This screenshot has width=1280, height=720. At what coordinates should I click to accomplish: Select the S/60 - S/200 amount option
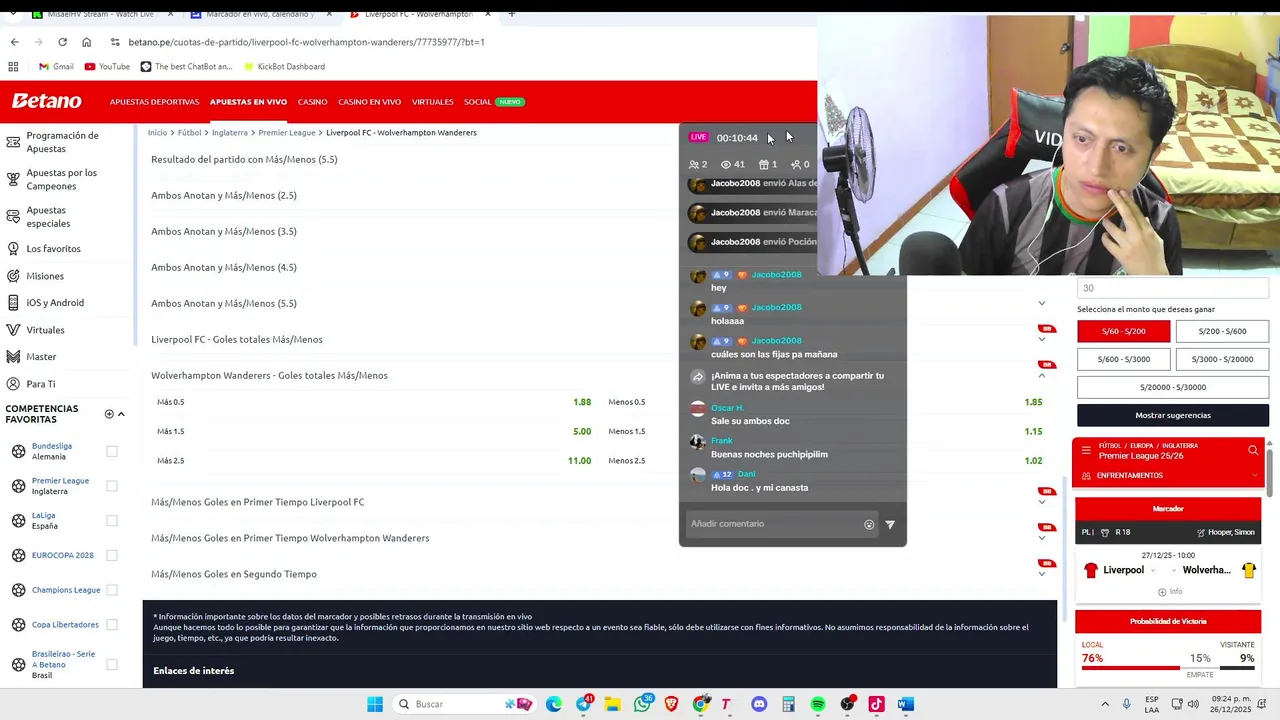[1124, 331]
